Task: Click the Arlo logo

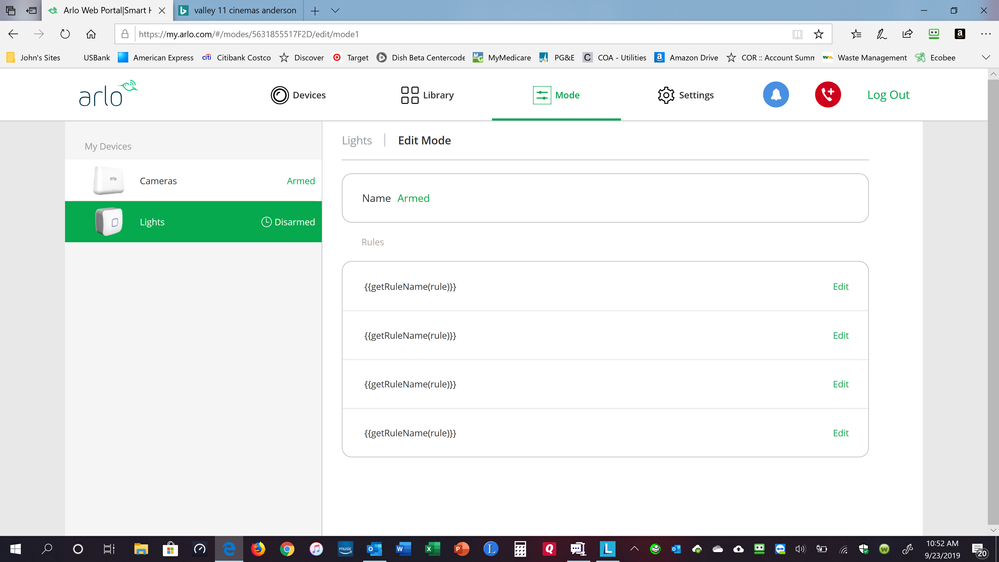Action: [x=108, y=94]
